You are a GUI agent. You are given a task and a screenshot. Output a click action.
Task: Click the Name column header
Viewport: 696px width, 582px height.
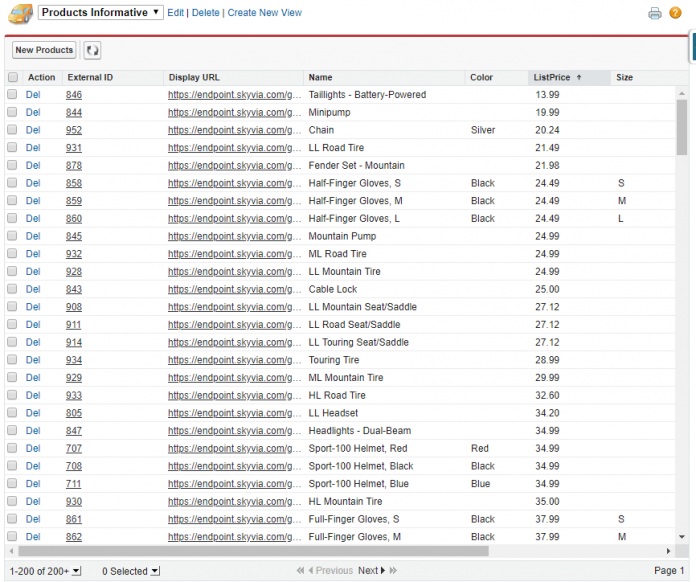pyautogui.click(x=321, y=77)
